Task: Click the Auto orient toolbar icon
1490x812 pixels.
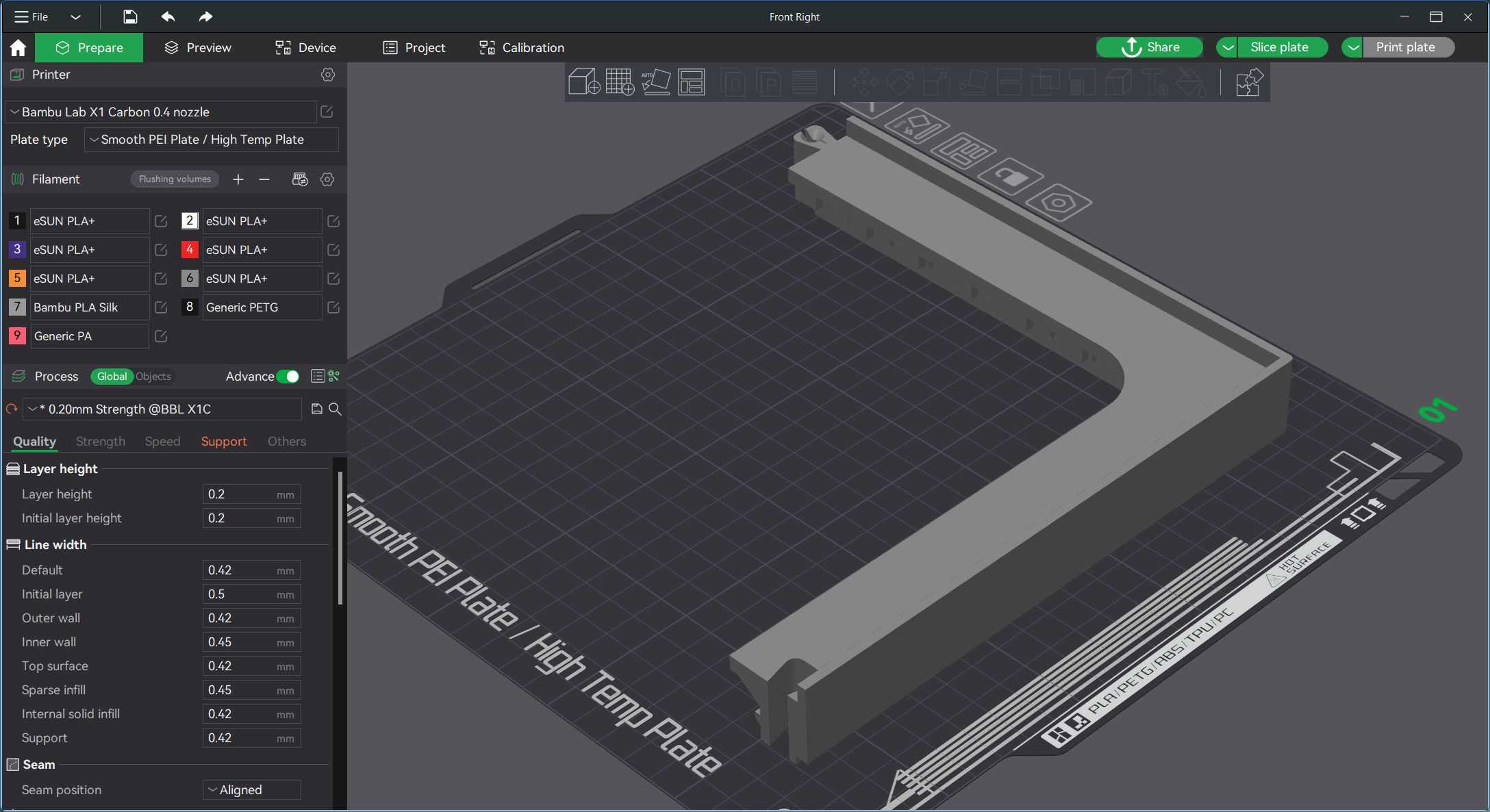Action: 656,82
